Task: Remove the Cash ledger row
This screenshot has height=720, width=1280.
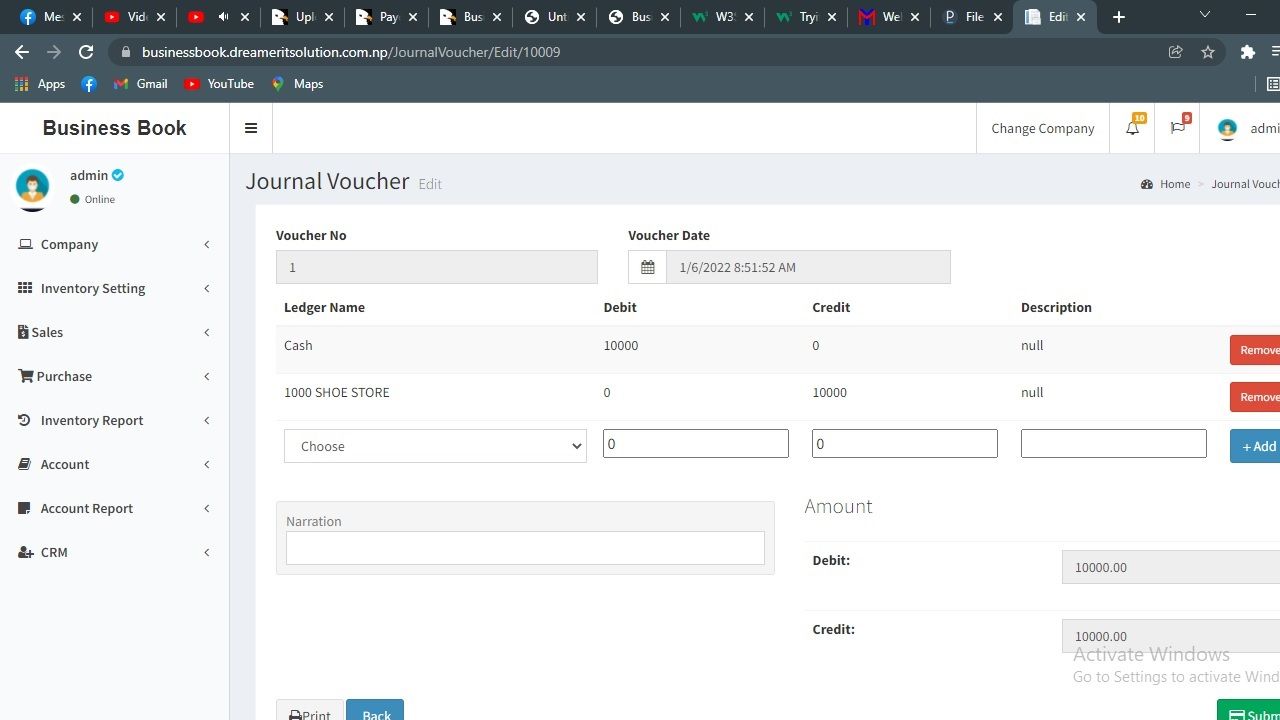Action: click(1256, 350)
